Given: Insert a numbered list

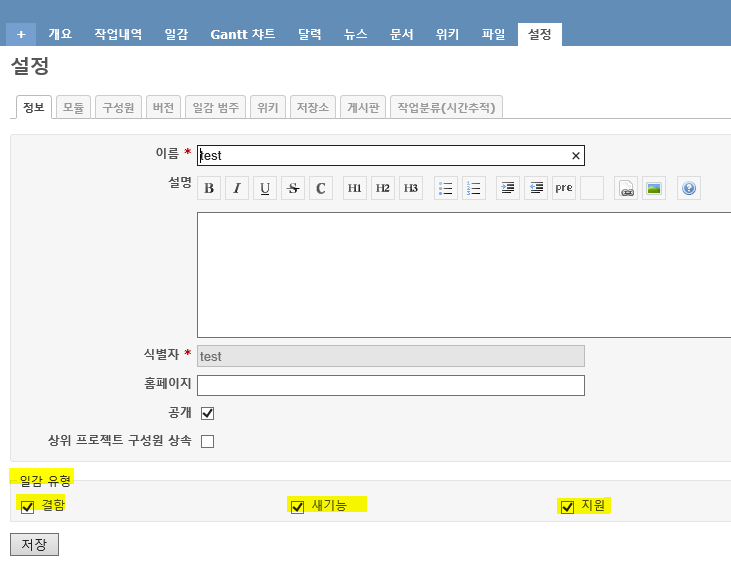Looking at the screenshot, I should (x=474, y=188).
